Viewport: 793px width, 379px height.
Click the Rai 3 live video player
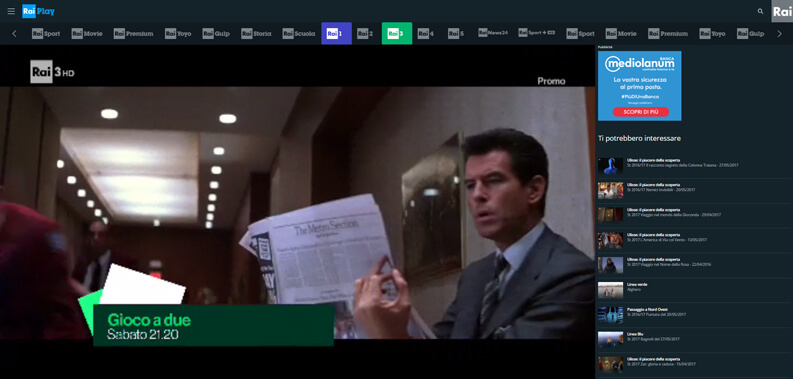(x=297, y=212)
